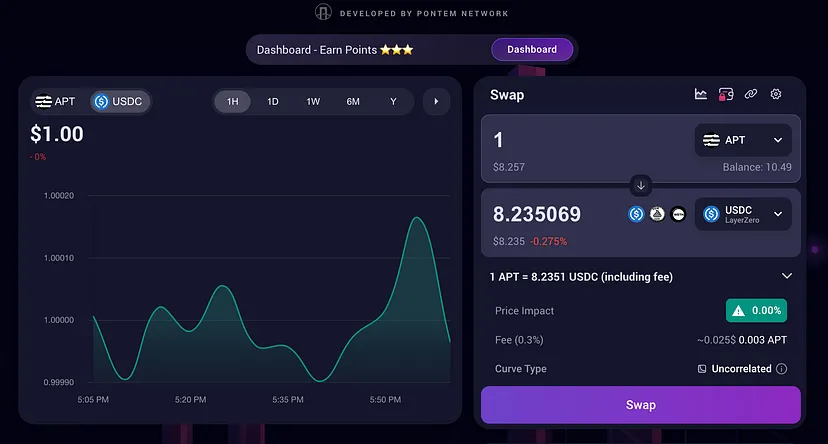Switch chart to 1W timeframe

coord(313,101)
